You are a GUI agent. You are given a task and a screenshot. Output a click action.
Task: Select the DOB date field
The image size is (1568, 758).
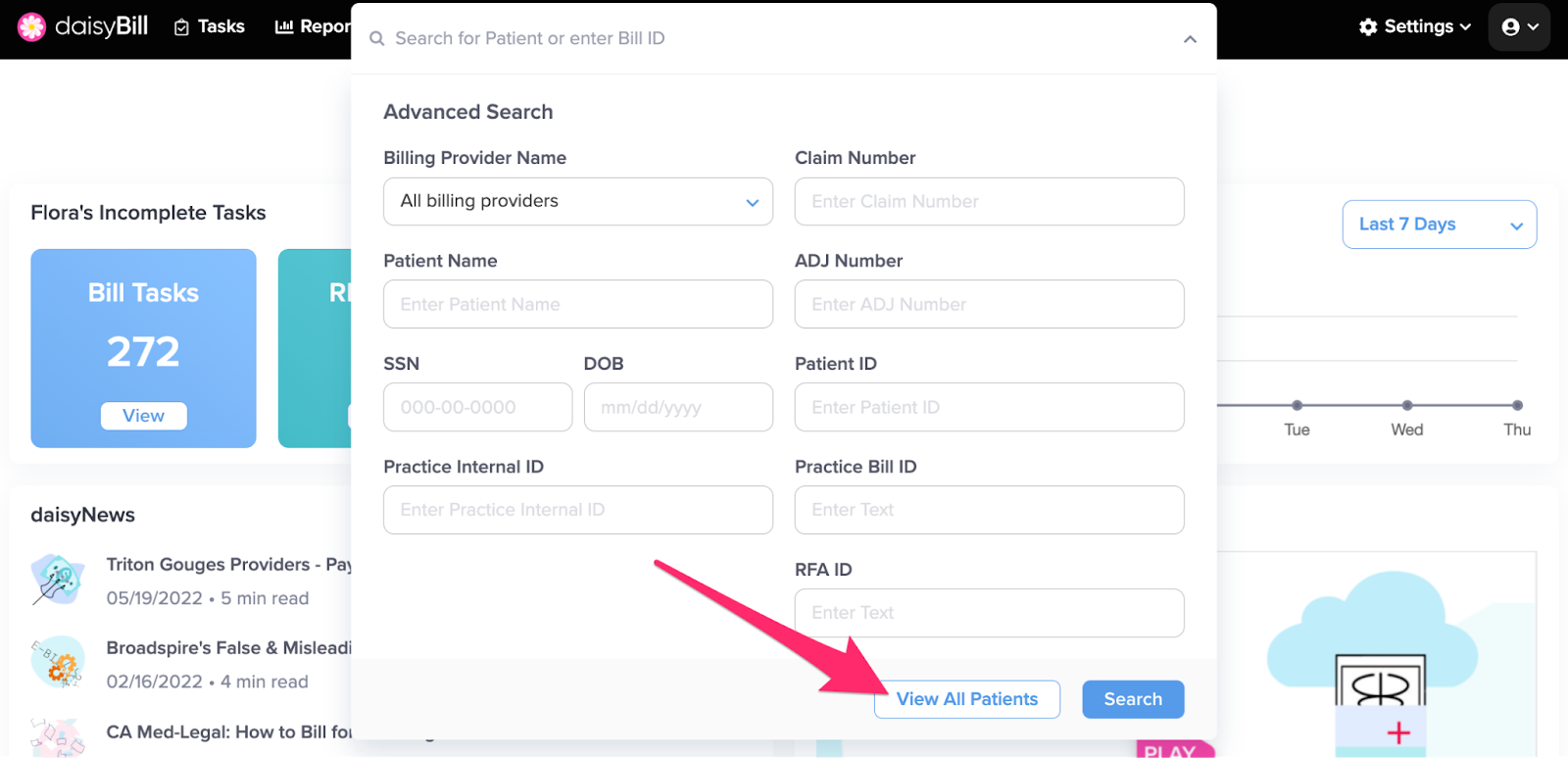[x=678, y=408]
